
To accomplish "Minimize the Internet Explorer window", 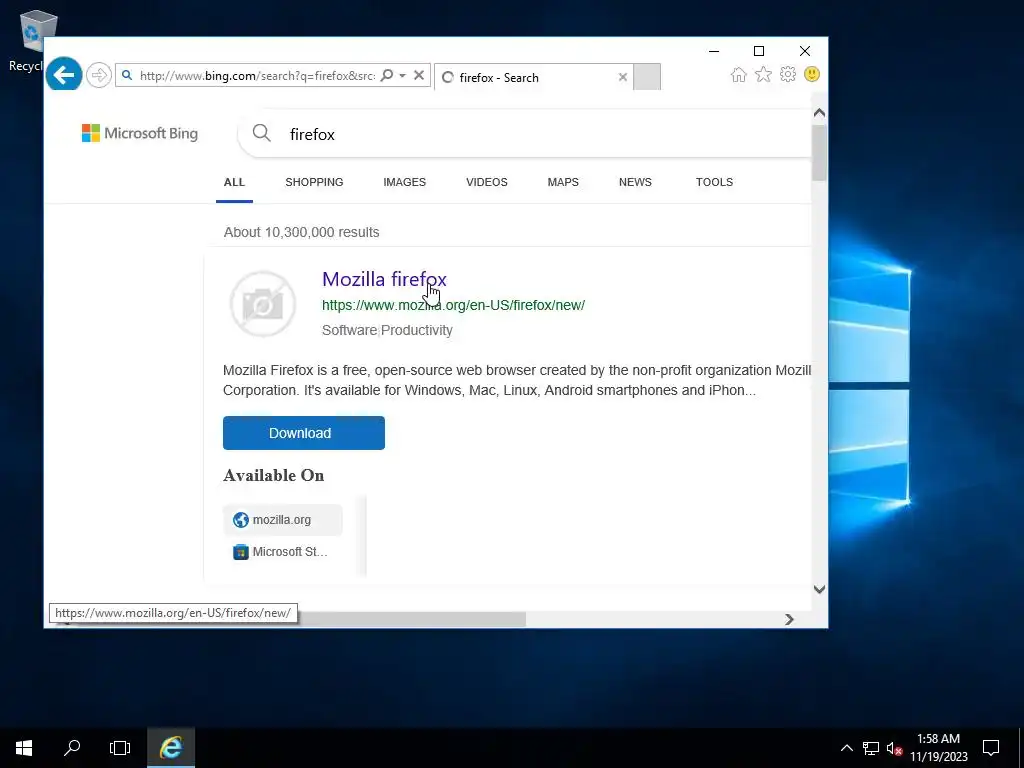I will [714, 51].
